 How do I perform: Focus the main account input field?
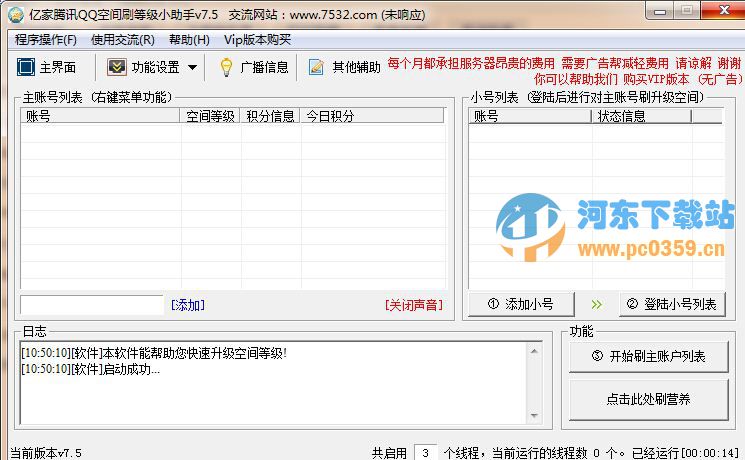(92, 305)
